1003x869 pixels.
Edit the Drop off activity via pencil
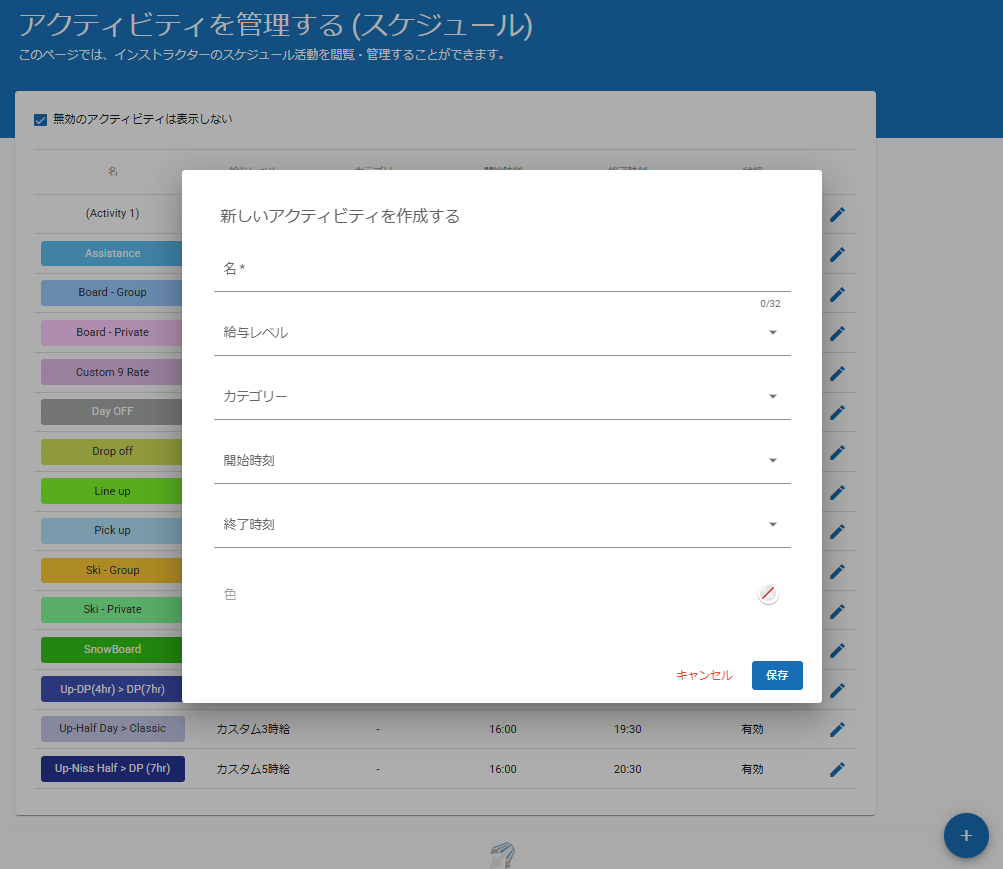pyautogui.click(x=837, y=452)
